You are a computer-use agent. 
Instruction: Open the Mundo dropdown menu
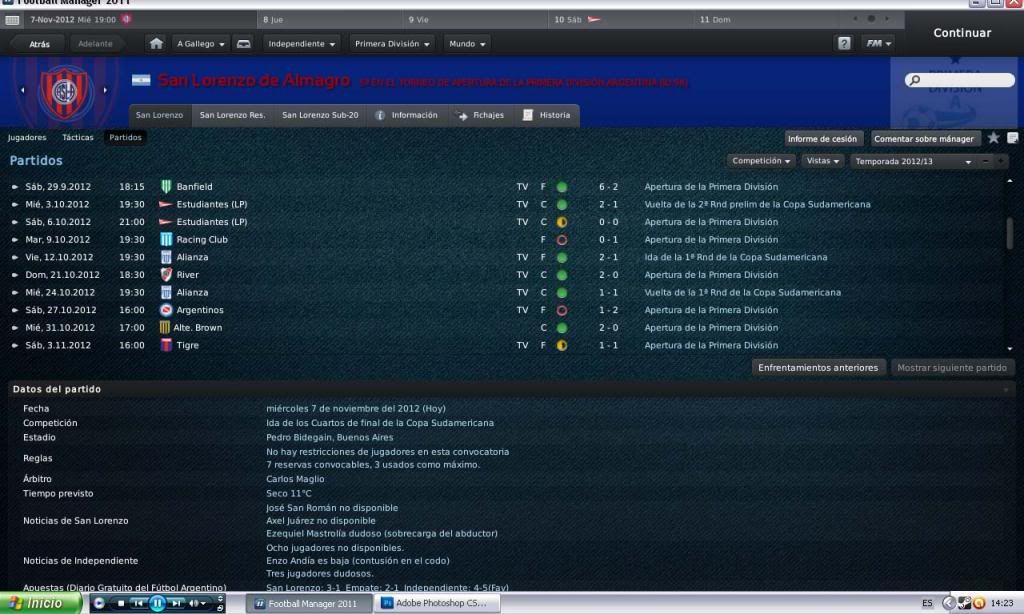pos(467,44)
